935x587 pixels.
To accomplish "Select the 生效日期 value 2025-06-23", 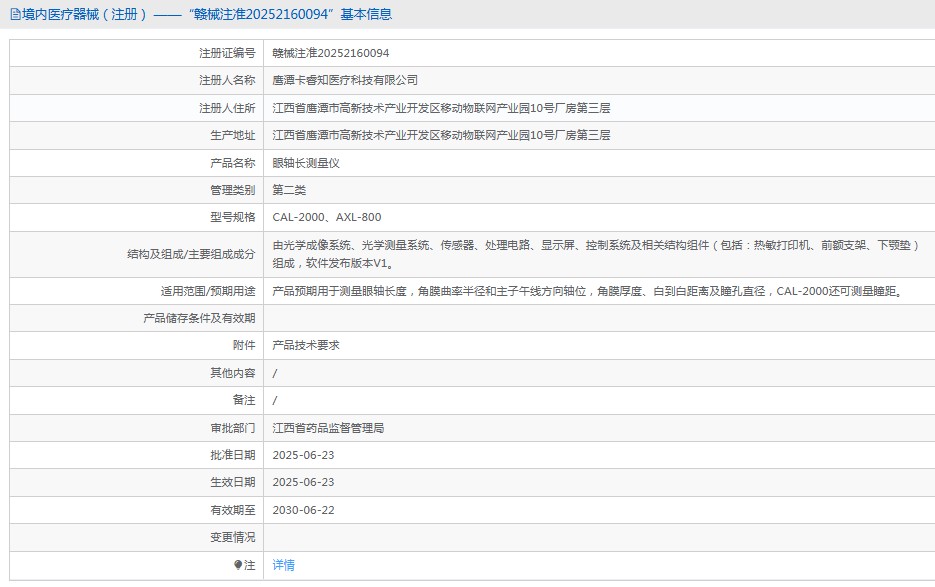I will click(304, 482).
